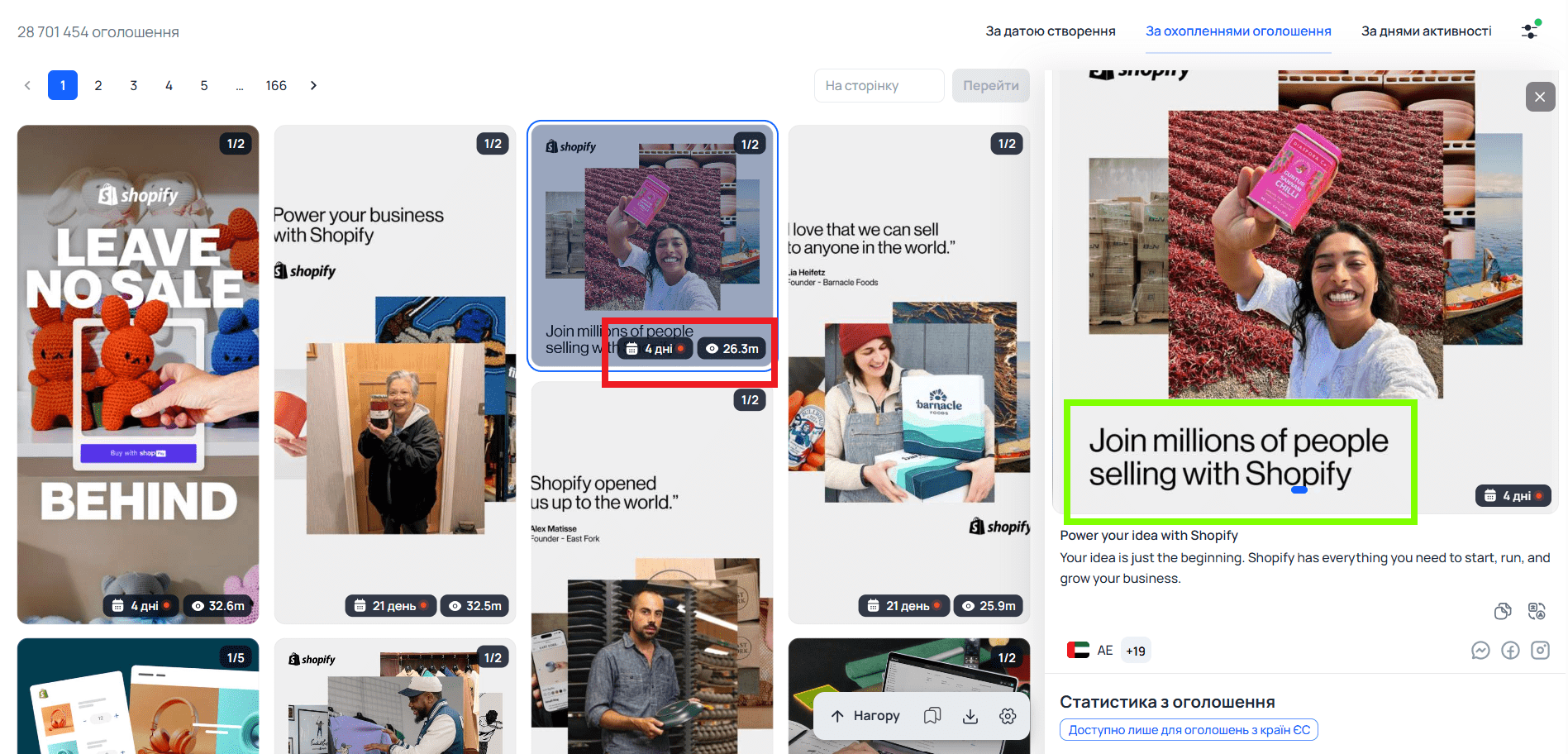Click the Power your idea with Shopify title
This screenshot has height=754, width=1568.
1149,536
